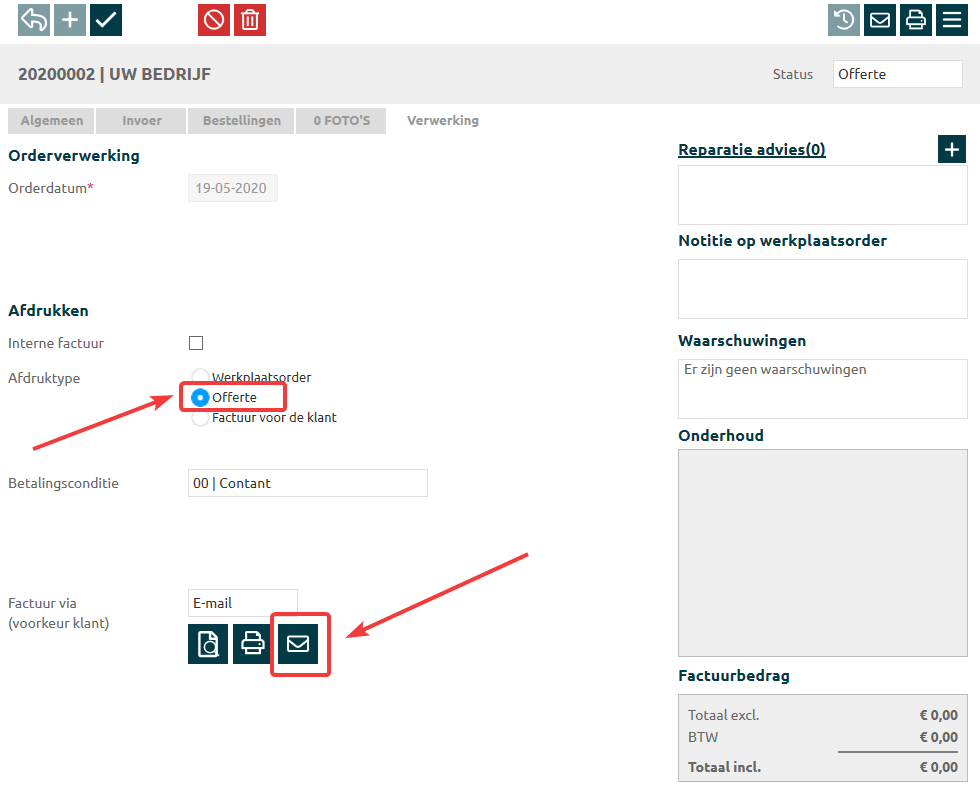Open the history clock icon
The image size is (980, 802).
[x=844, y=20]
